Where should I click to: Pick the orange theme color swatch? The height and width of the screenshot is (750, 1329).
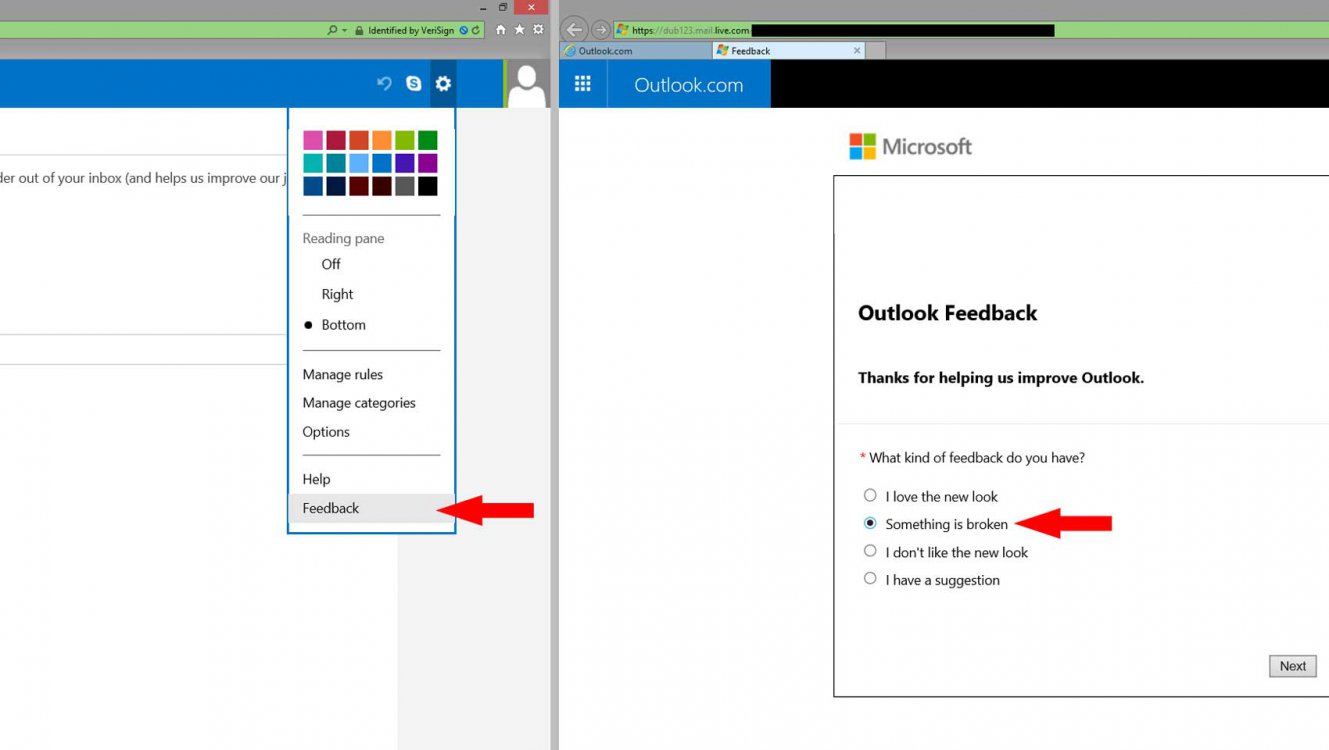(x=382, y=140)
